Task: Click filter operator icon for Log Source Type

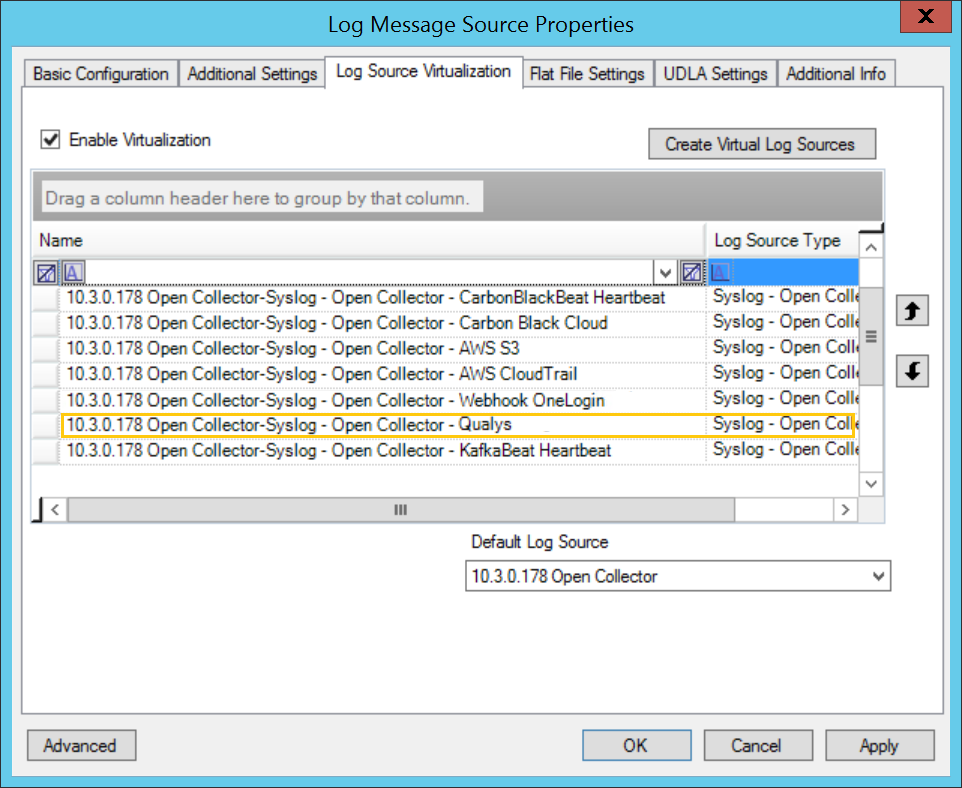Action: (720, 272)
